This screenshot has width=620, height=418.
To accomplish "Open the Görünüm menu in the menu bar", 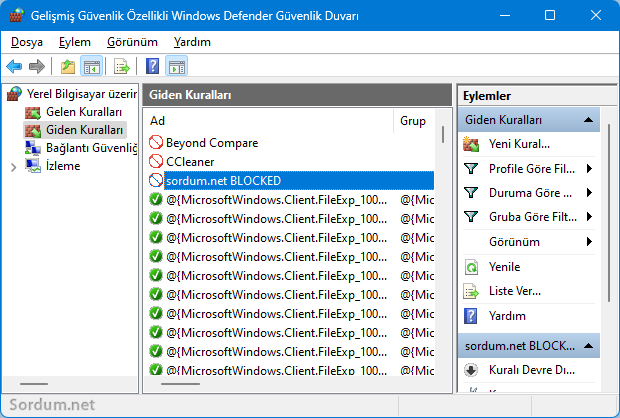I will click(x=132, y=42).
